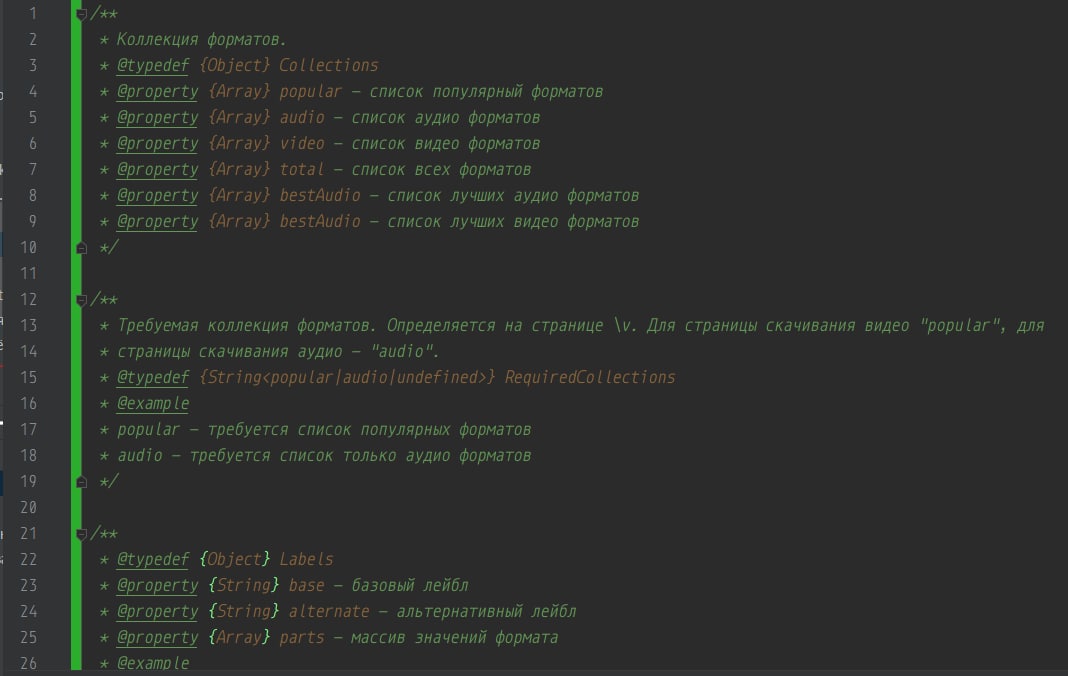Click line number 20 in the gutter
This screenshot has width=1068, height=676.
point(27,507)
